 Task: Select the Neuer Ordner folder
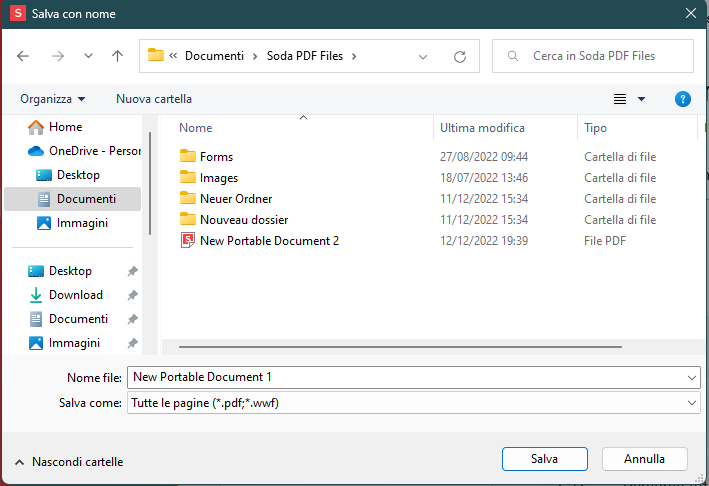236,199
